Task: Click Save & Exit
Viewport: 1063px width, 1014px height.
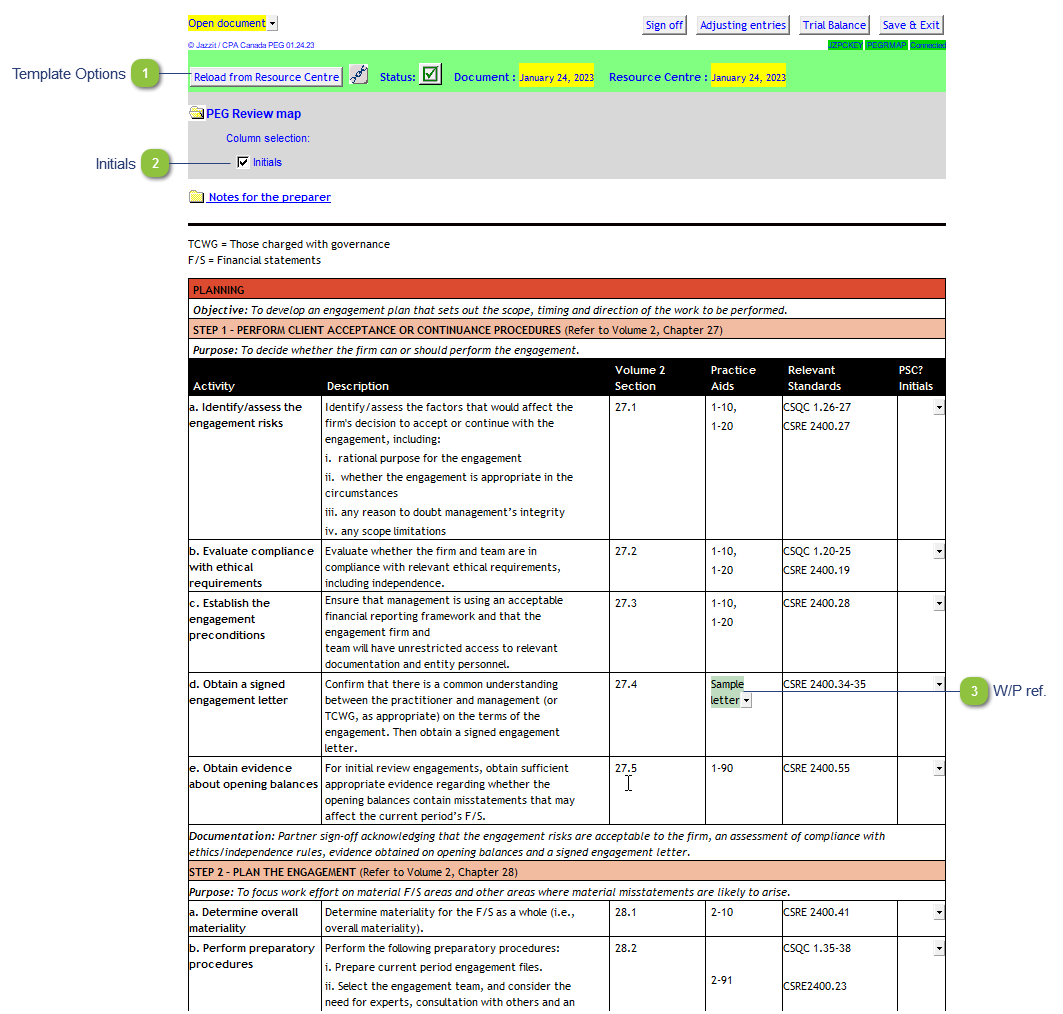Action: (x=911, y=25)
